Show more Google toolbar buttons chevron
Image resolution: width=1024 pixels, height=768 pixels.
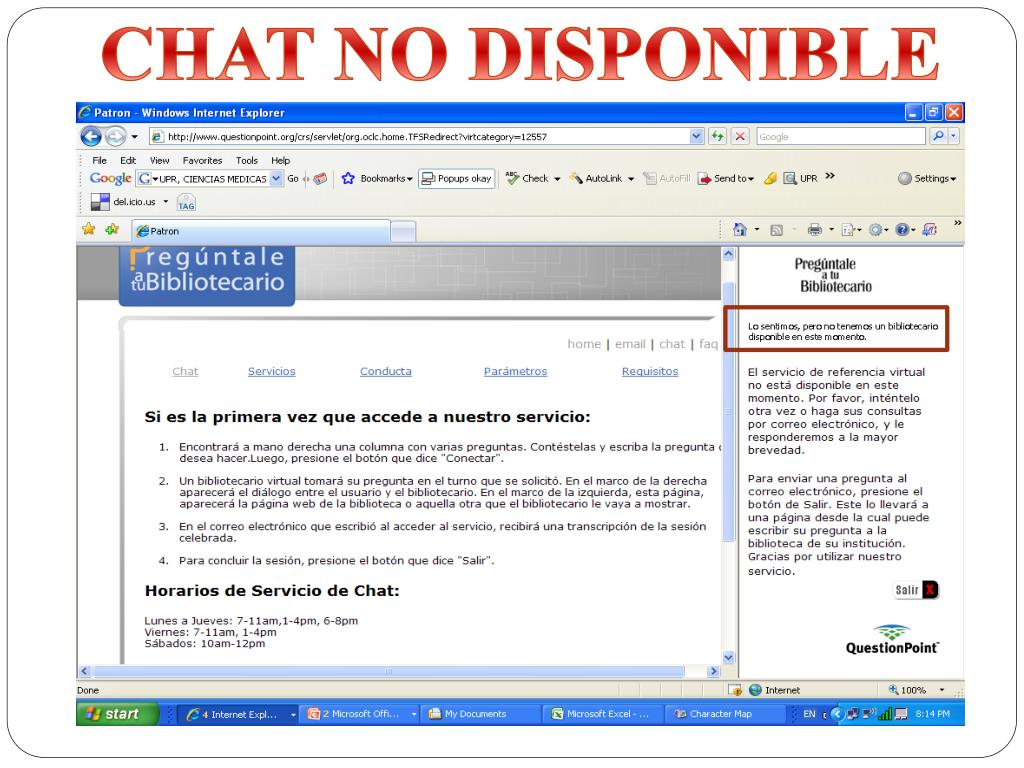point(830,176)
